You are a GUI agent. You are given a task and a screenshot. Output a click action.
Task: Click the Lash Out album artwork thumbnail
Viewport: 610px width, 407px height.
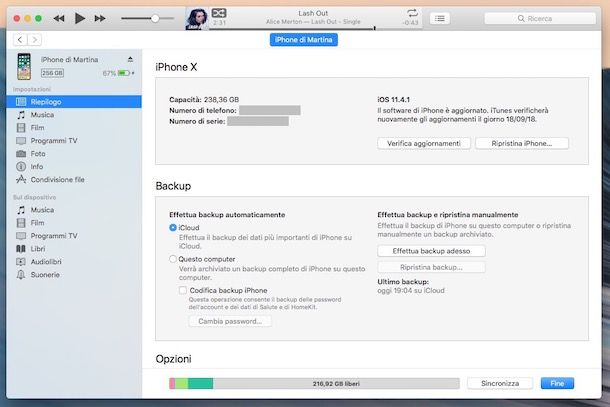(197, 19)
